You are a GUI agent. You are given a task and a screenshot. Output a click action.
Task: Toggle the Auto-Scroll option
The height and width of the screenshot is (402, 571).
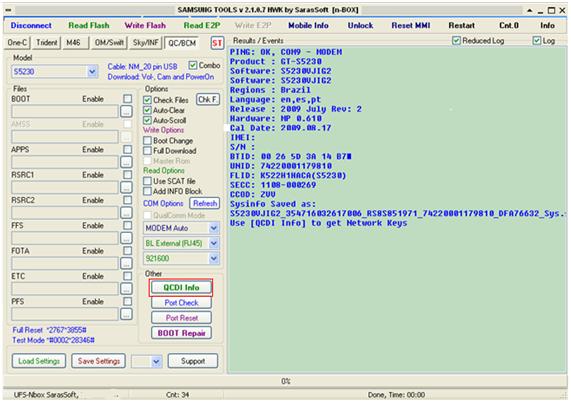[147, 120]
